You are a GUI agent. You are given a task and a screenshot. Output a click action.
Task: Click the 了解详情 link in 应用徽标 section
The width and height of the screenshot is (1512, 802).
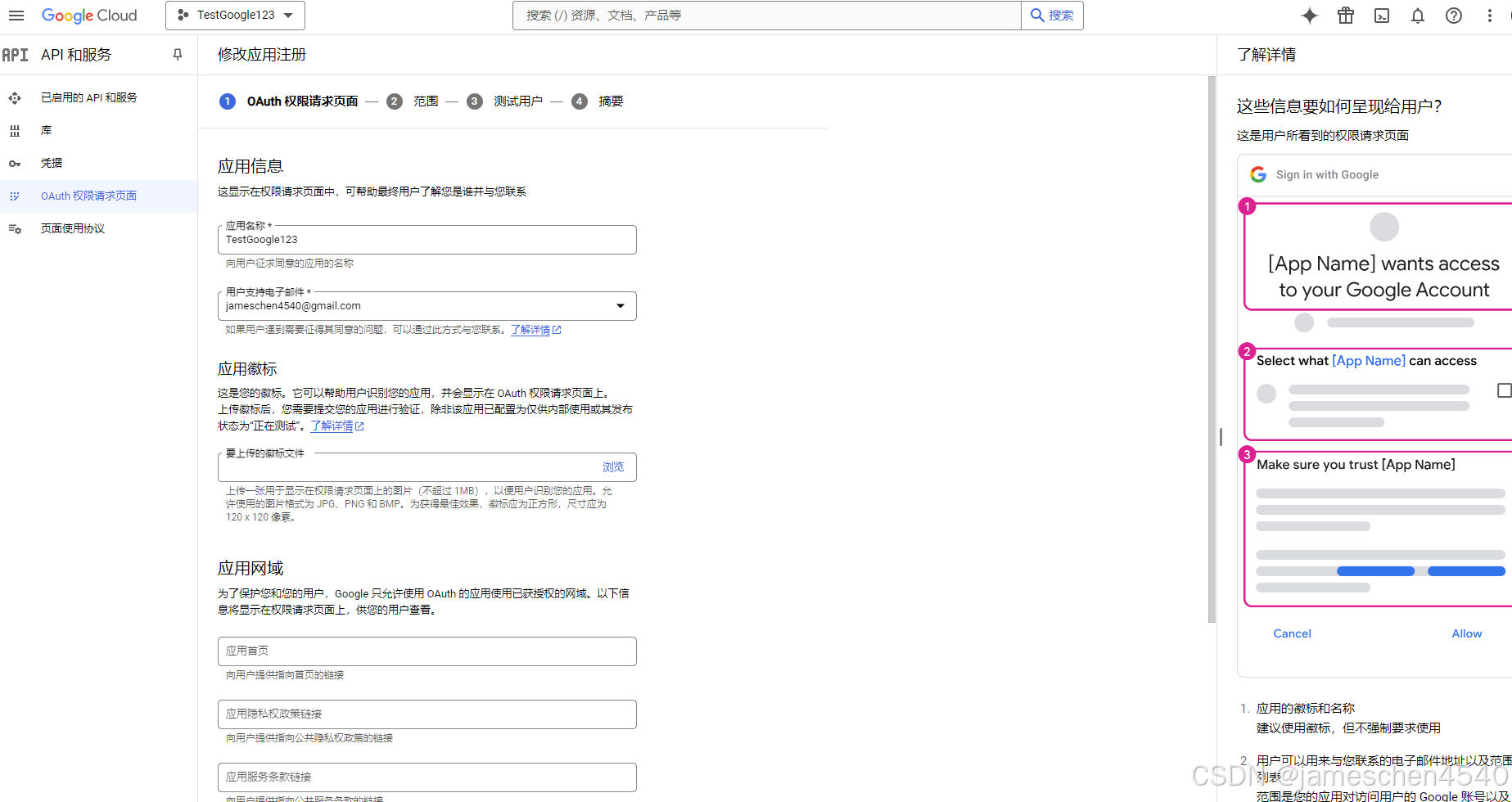tap(336, 426)
